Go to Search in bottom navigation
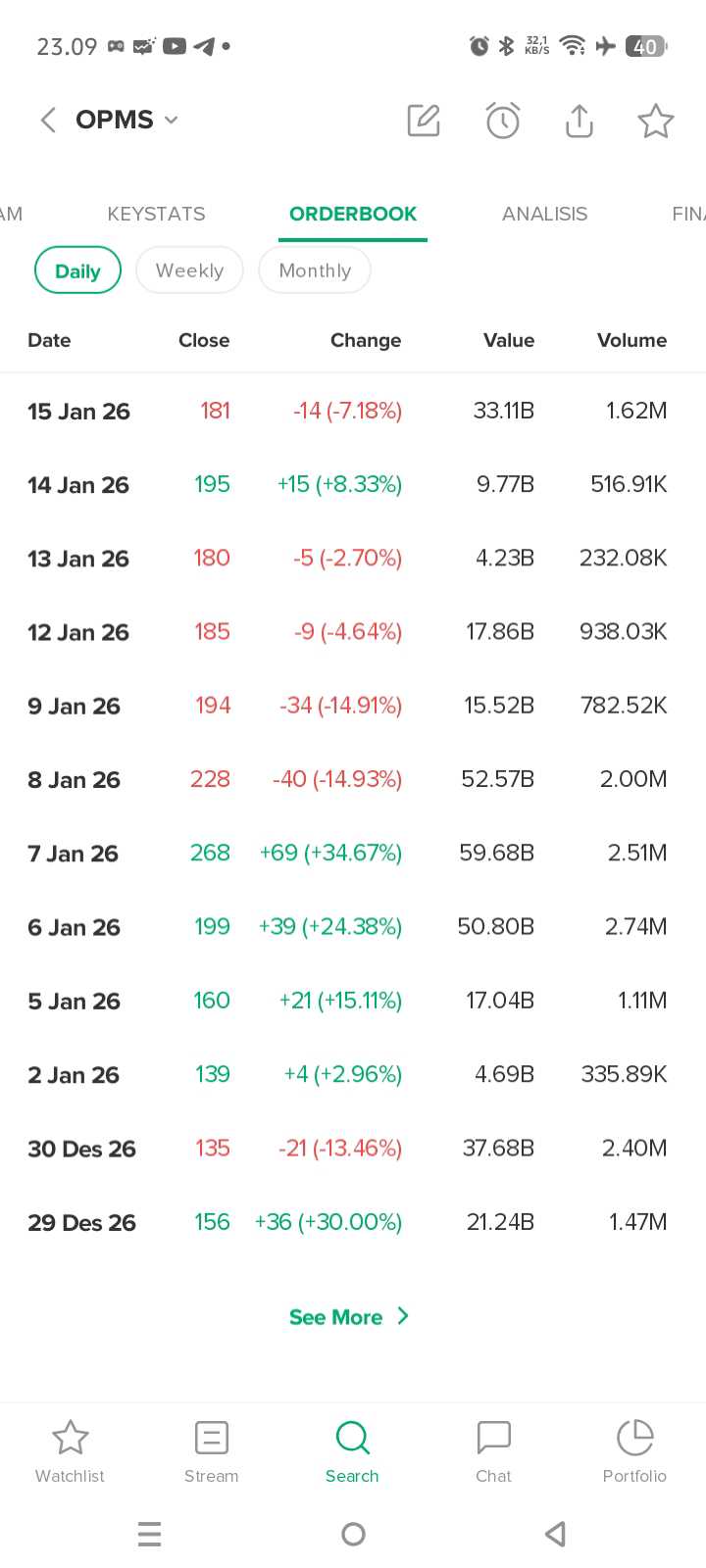 click(x=352, y=1450)
